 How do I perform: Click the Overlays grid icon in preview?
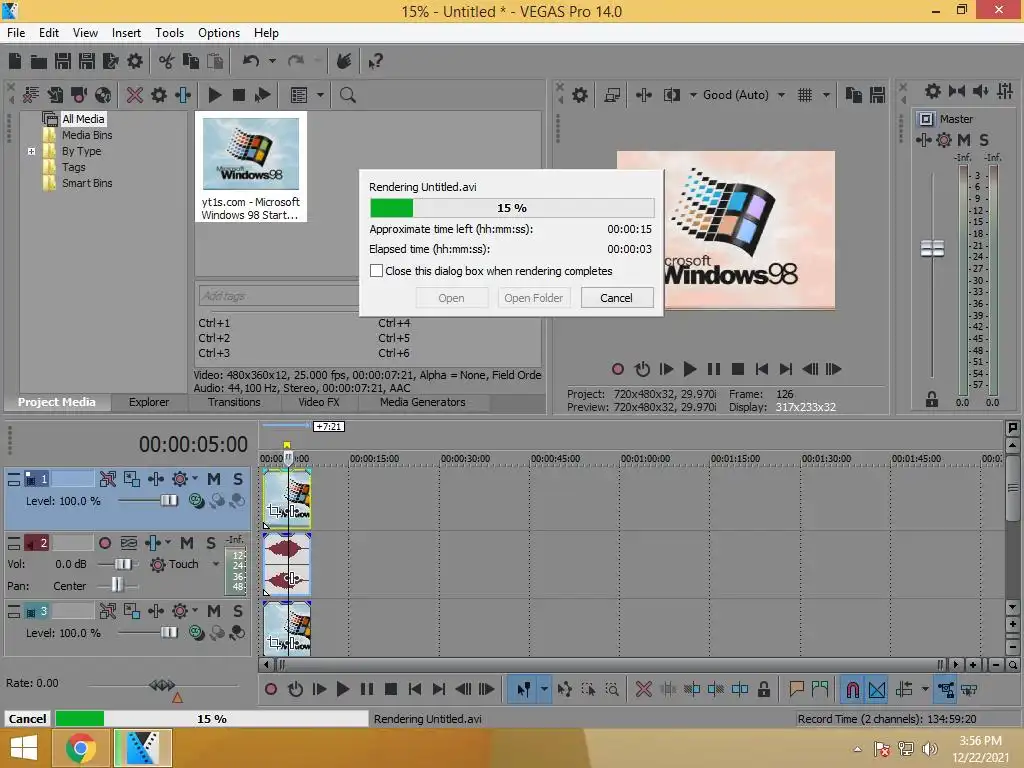(x=805, y=95)
